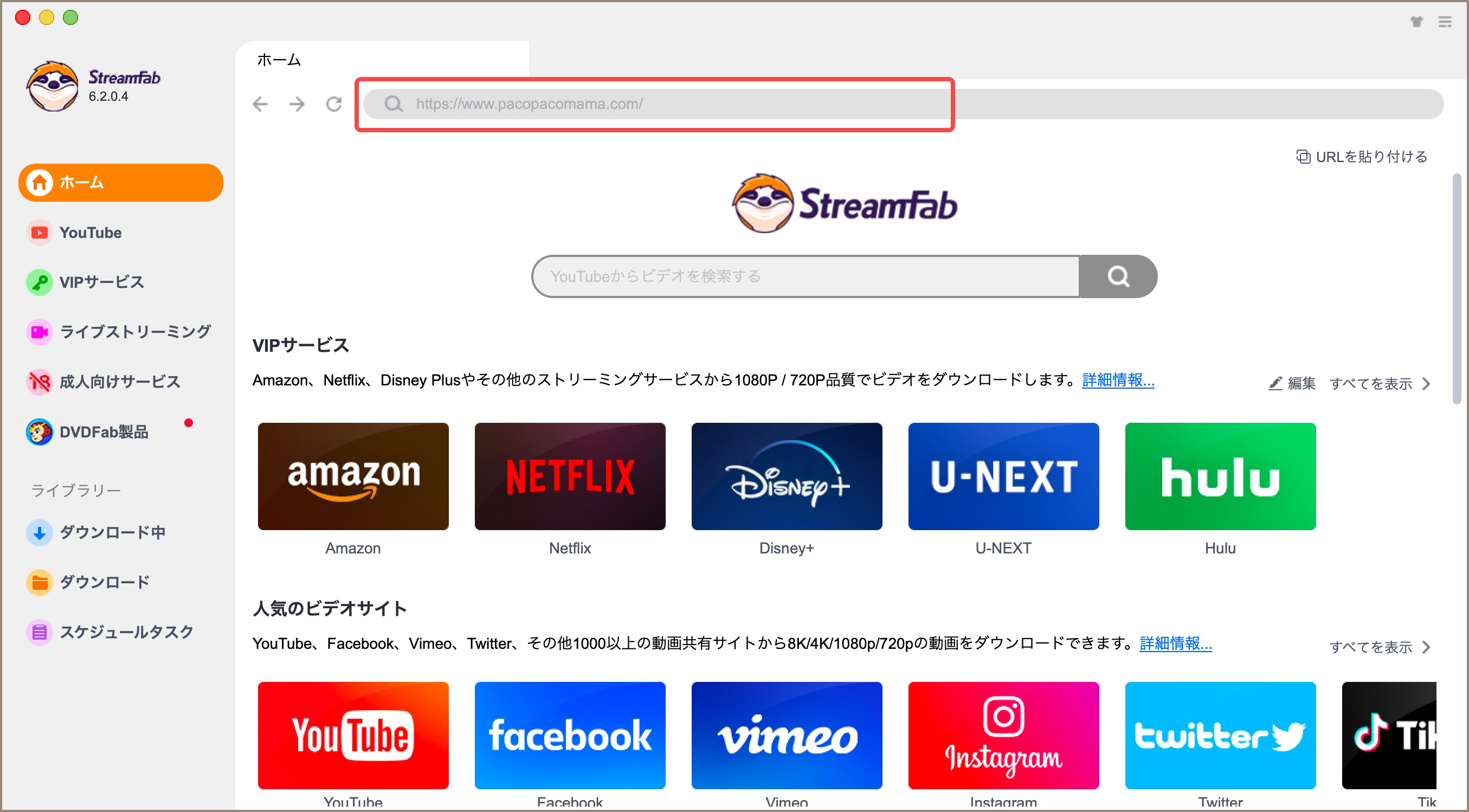Screen dimensions: 1469x812
Task: Open the Twitter video site tile
Action: click(1220, 735)
